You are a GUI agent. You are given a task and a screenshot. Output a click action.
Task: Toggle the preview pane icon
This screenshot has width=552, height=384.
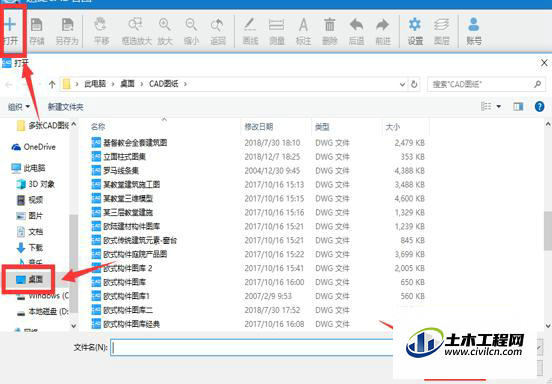tap(518, 106)
